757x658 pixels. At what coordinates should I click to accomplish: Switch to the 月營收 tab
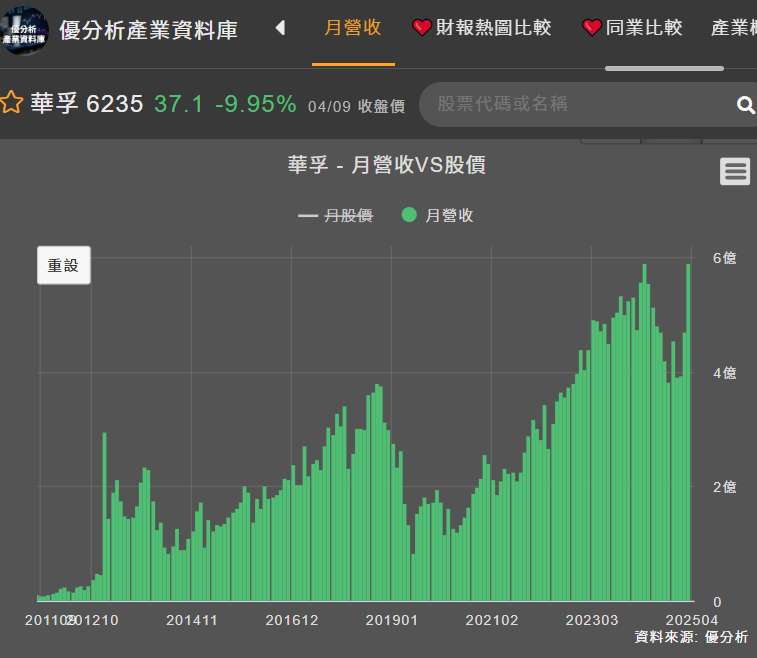(x=353, y=28)
